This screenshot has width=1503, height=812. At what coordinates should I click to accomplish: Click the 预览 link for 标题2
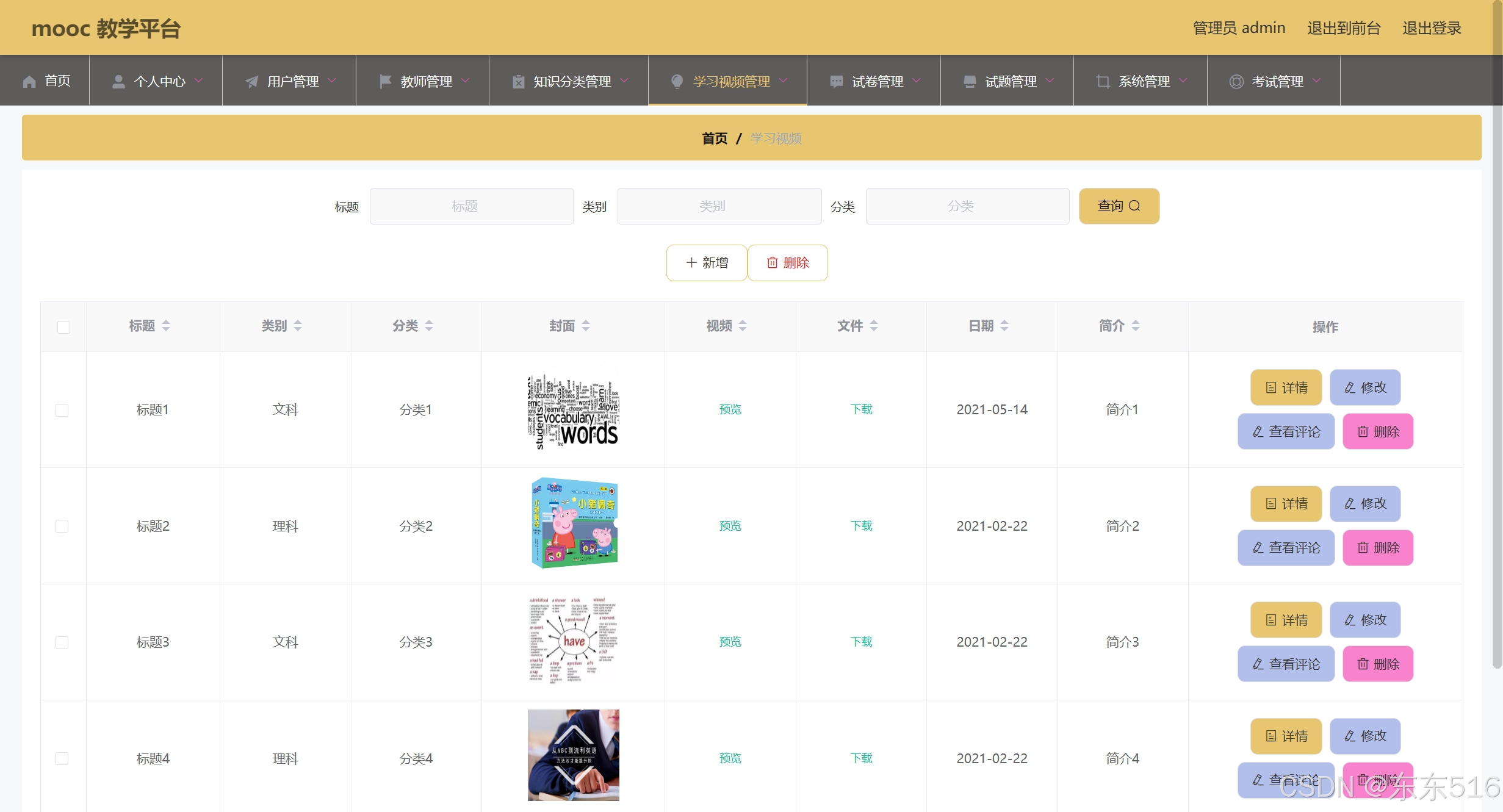click(x=730, y=526)
